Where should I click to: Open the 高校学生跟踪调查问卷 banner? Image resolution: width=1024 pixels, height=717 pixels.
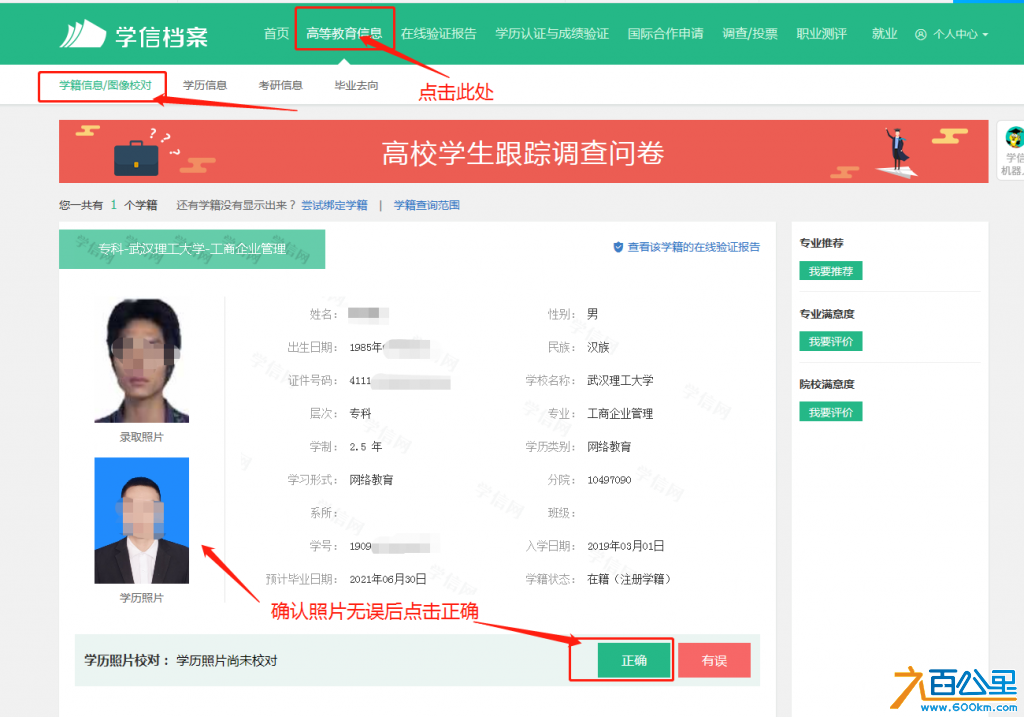click(523, 151)
